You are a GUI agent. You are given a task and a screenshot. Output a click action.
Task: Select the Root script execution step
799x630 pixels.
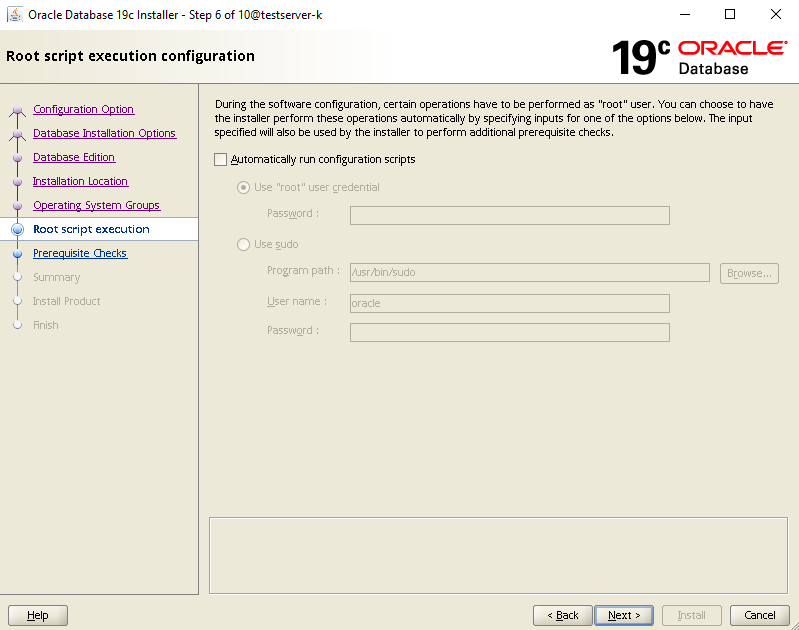click(91, 229)
